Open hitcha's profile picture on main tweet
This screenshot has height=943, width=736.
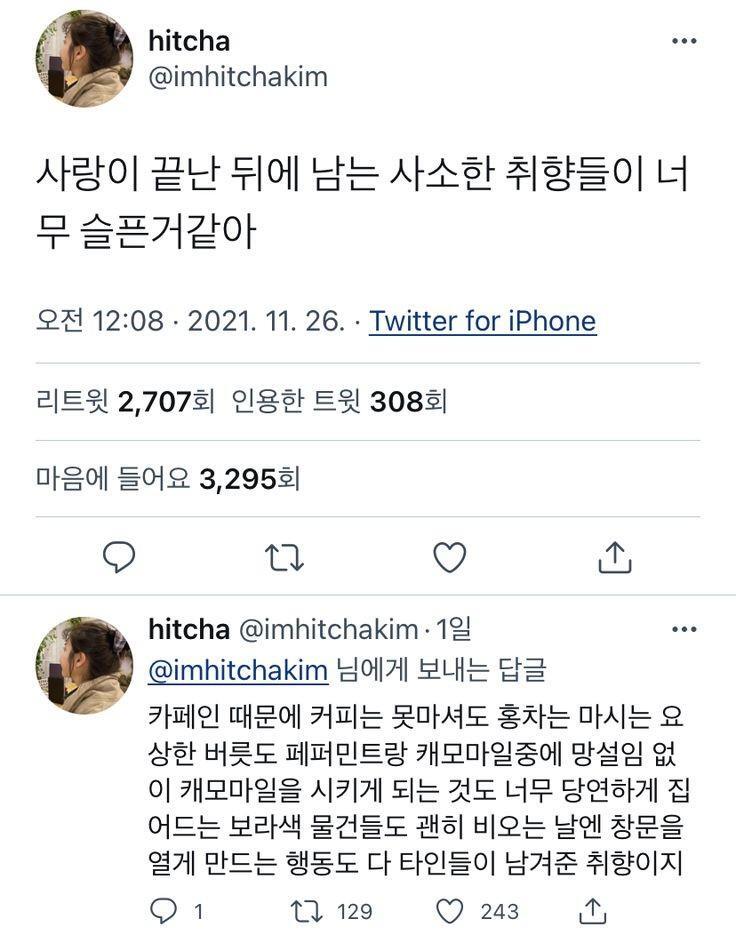84,60
